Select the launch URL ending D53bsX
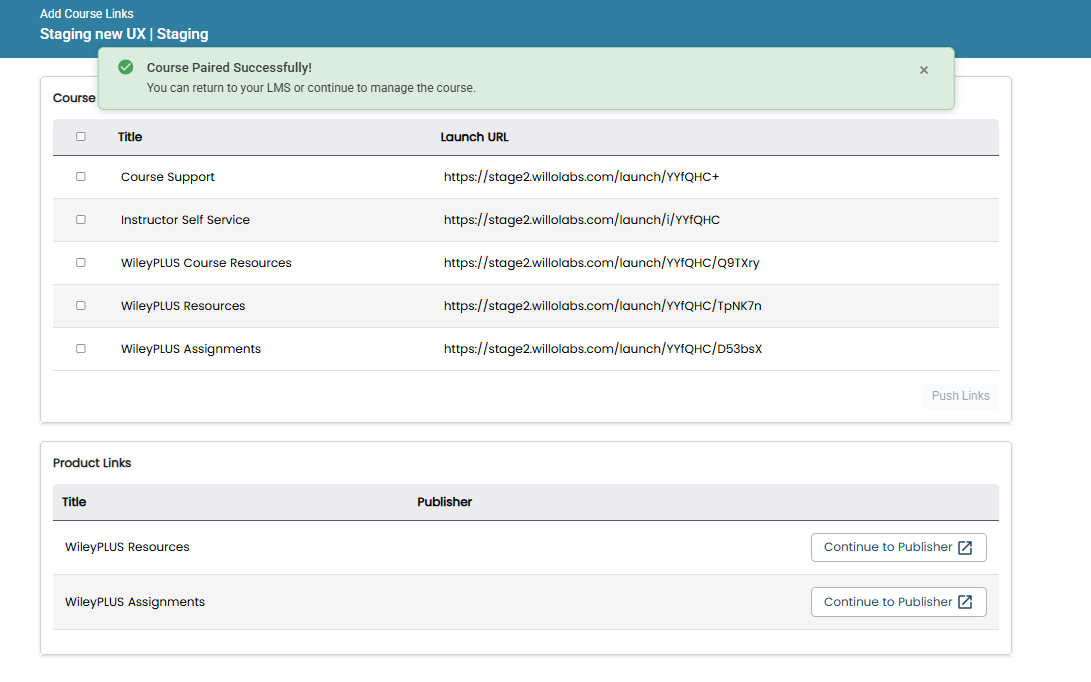 [x=603, y=349]
